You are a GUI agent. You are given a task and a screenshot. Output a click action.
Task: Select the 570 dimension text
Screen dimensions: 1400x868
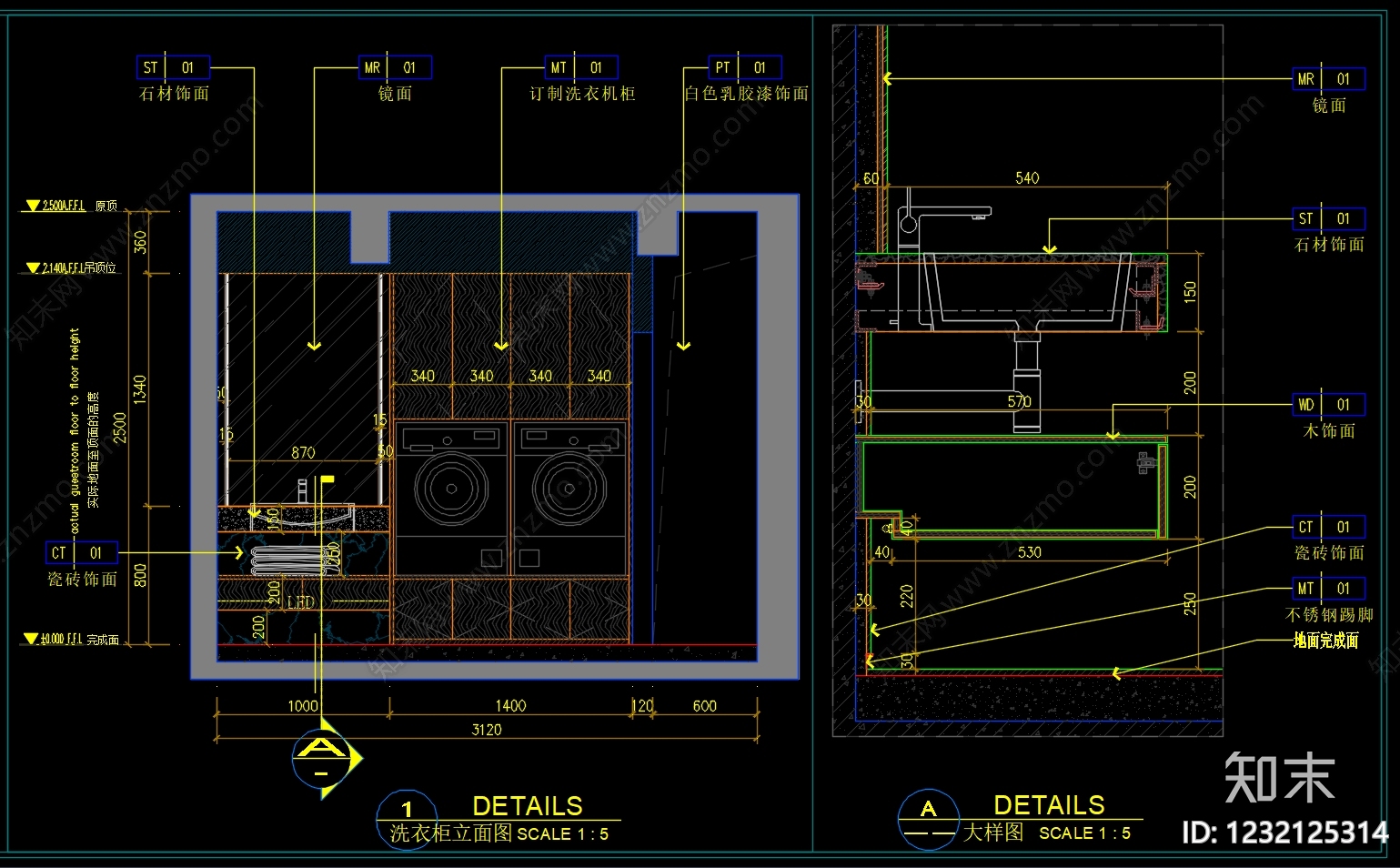[1019, 401]
